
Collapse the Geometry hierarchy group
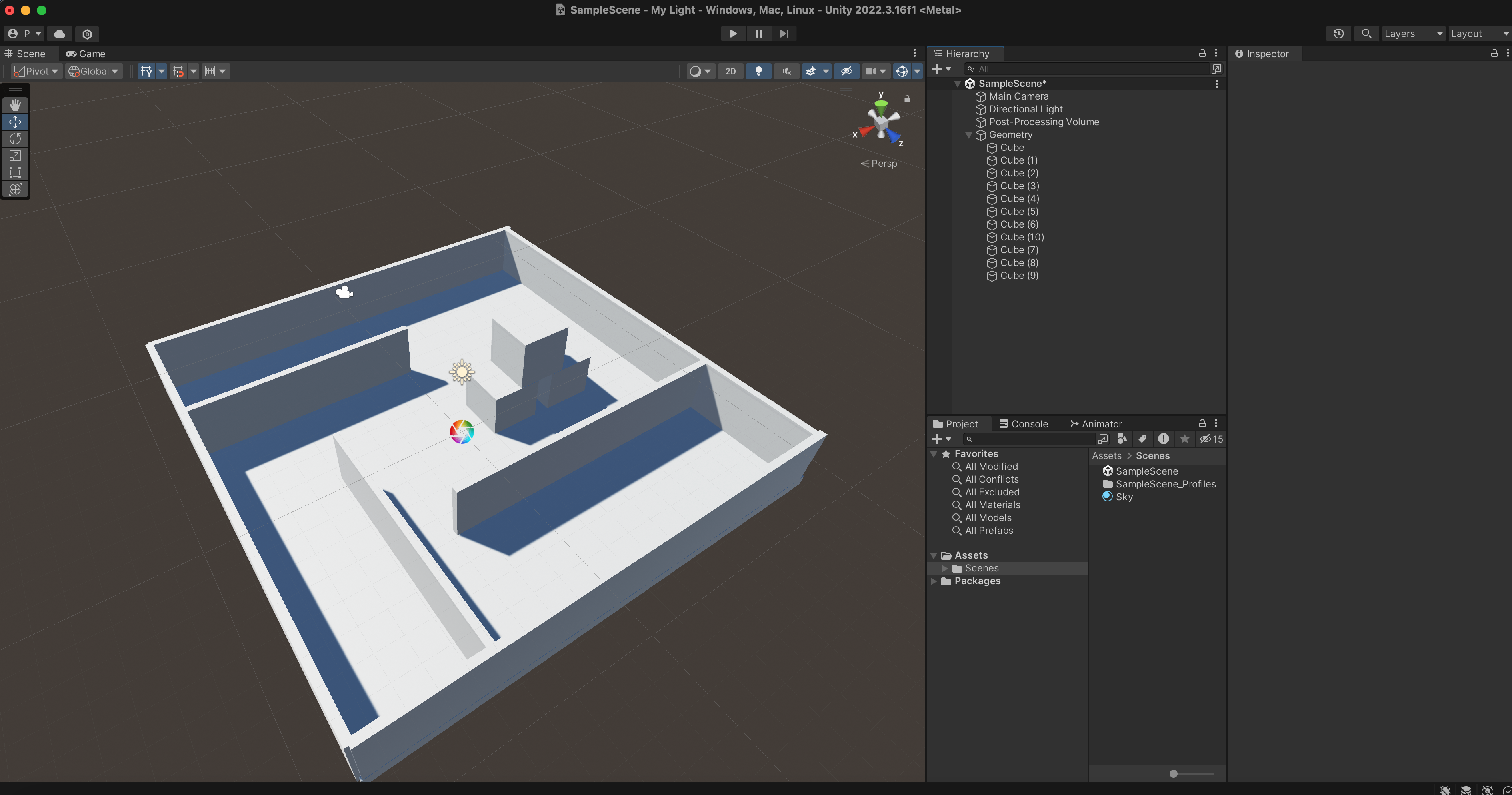[968, 135]
